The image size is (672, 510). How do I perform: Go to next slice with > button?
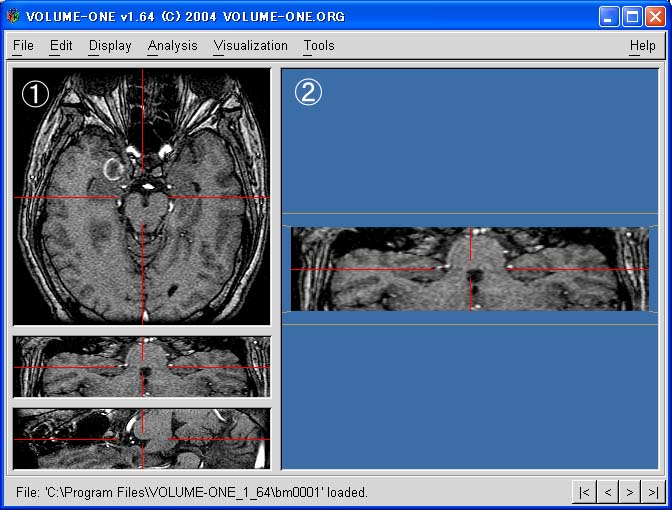[x=630, y=492]
